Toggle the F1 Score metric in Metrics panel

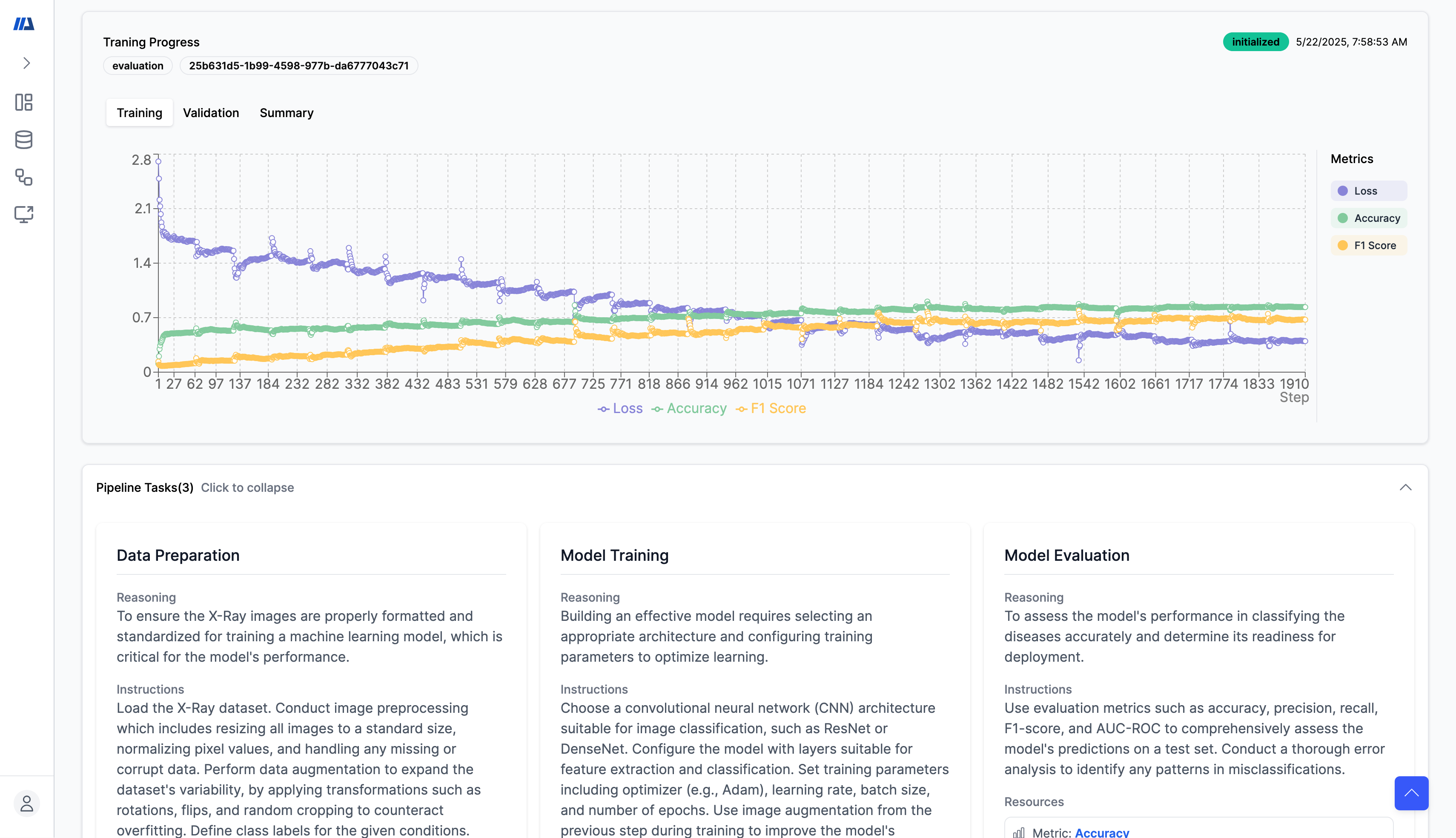(x=1368, y=246)
